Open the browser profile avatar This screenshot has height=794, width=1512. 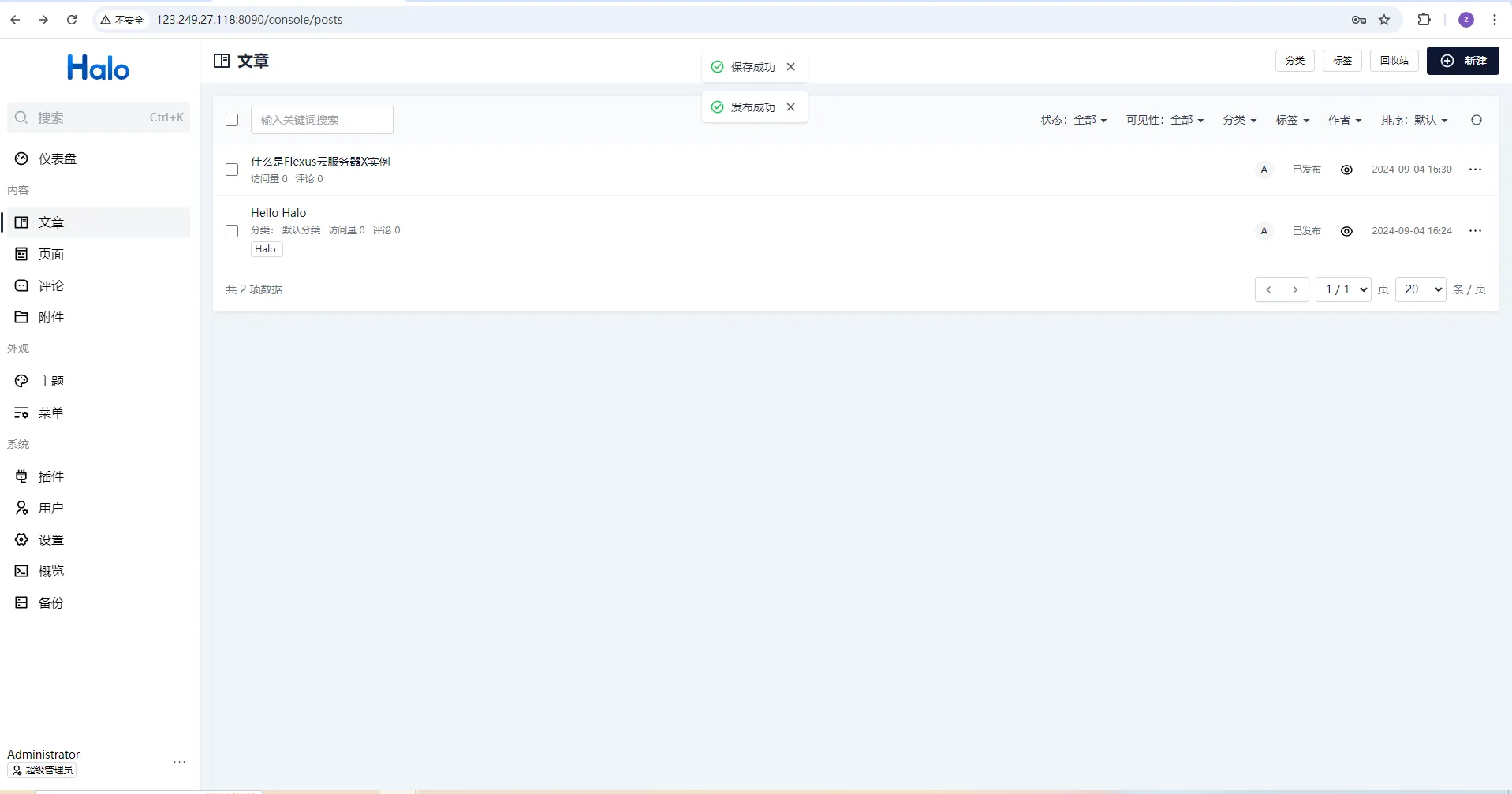coord(1466,20)
